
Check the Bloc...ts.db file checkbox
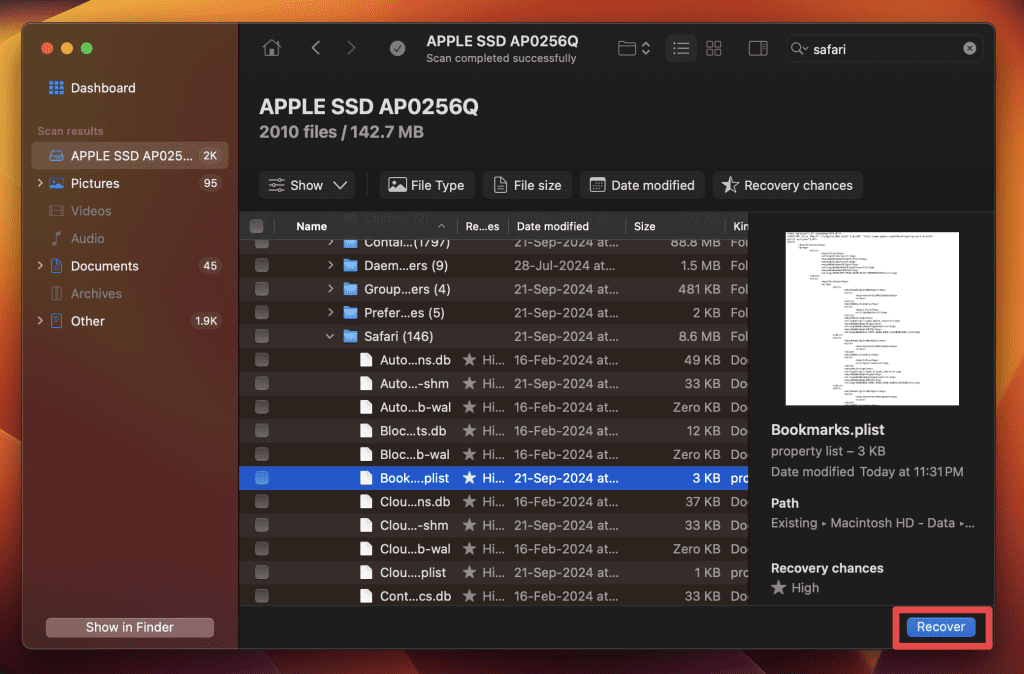[x=262, y=430]
